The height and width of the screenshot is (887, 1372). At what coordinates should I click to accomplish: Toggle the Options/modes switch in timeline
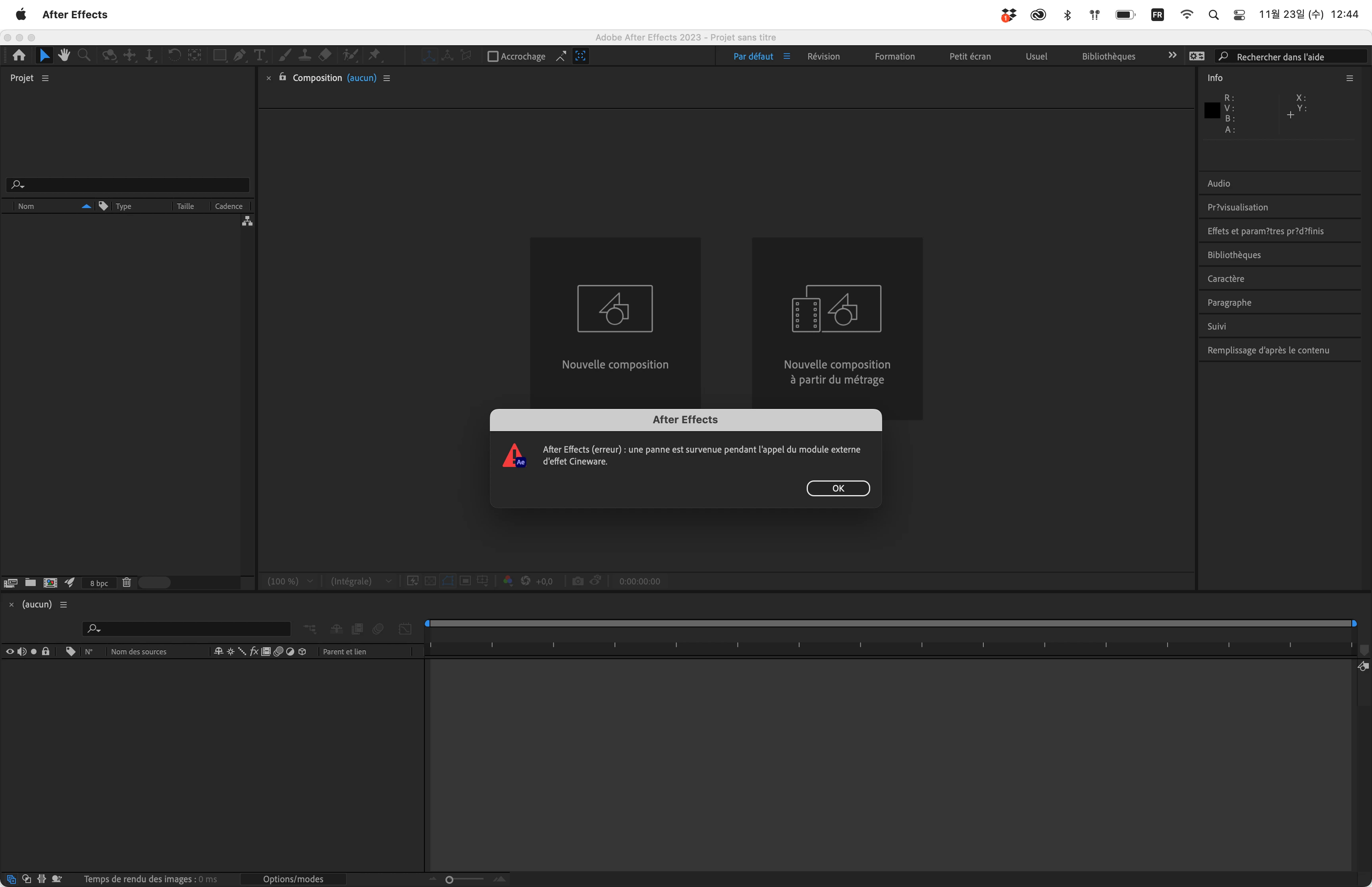coord(293,879)
